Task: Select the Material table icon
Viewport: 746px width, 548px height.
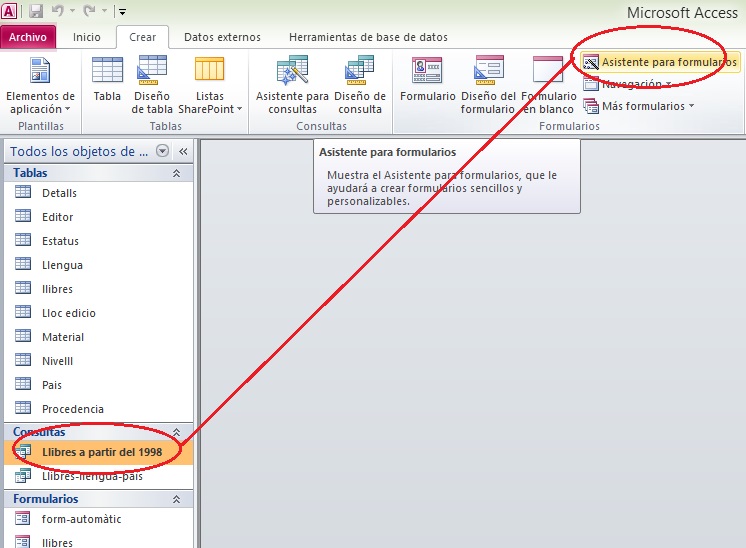Action: pos(23,336)
